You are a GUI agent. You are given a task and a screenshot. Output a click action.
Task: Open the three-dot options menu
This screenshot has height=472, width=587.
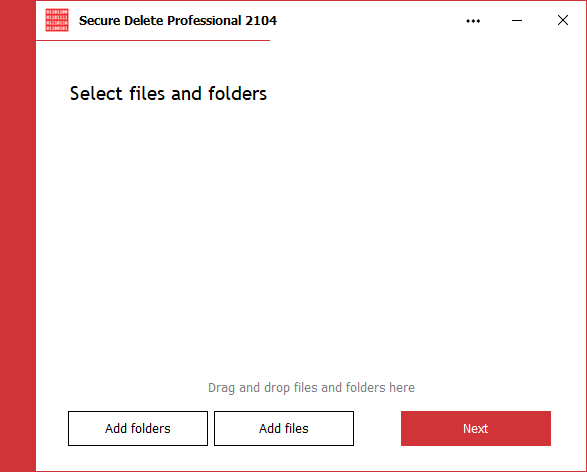click(x=473, y=21)
